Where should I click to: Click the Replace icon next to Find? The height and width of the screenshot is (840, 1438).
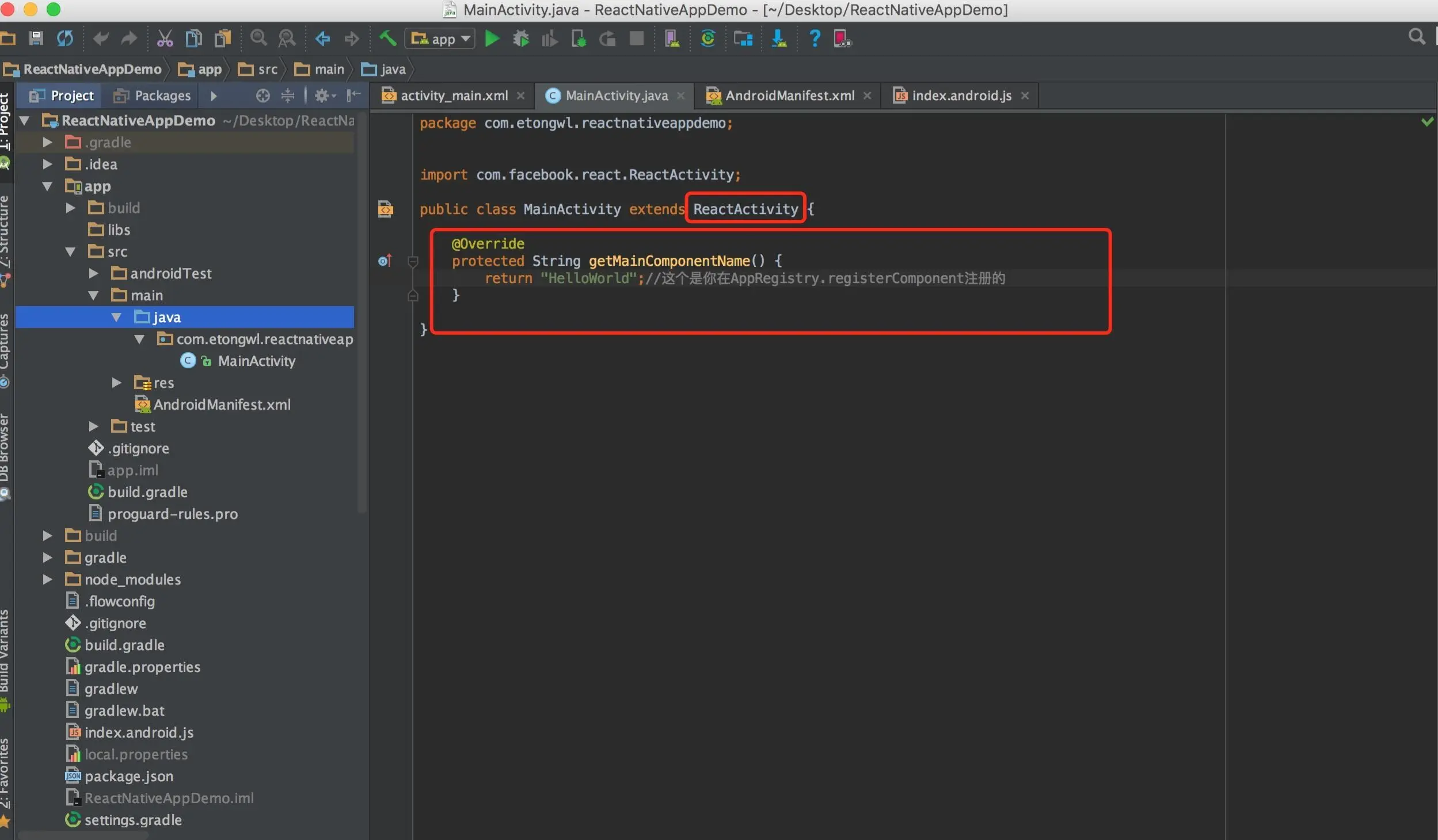coord(287,39)
